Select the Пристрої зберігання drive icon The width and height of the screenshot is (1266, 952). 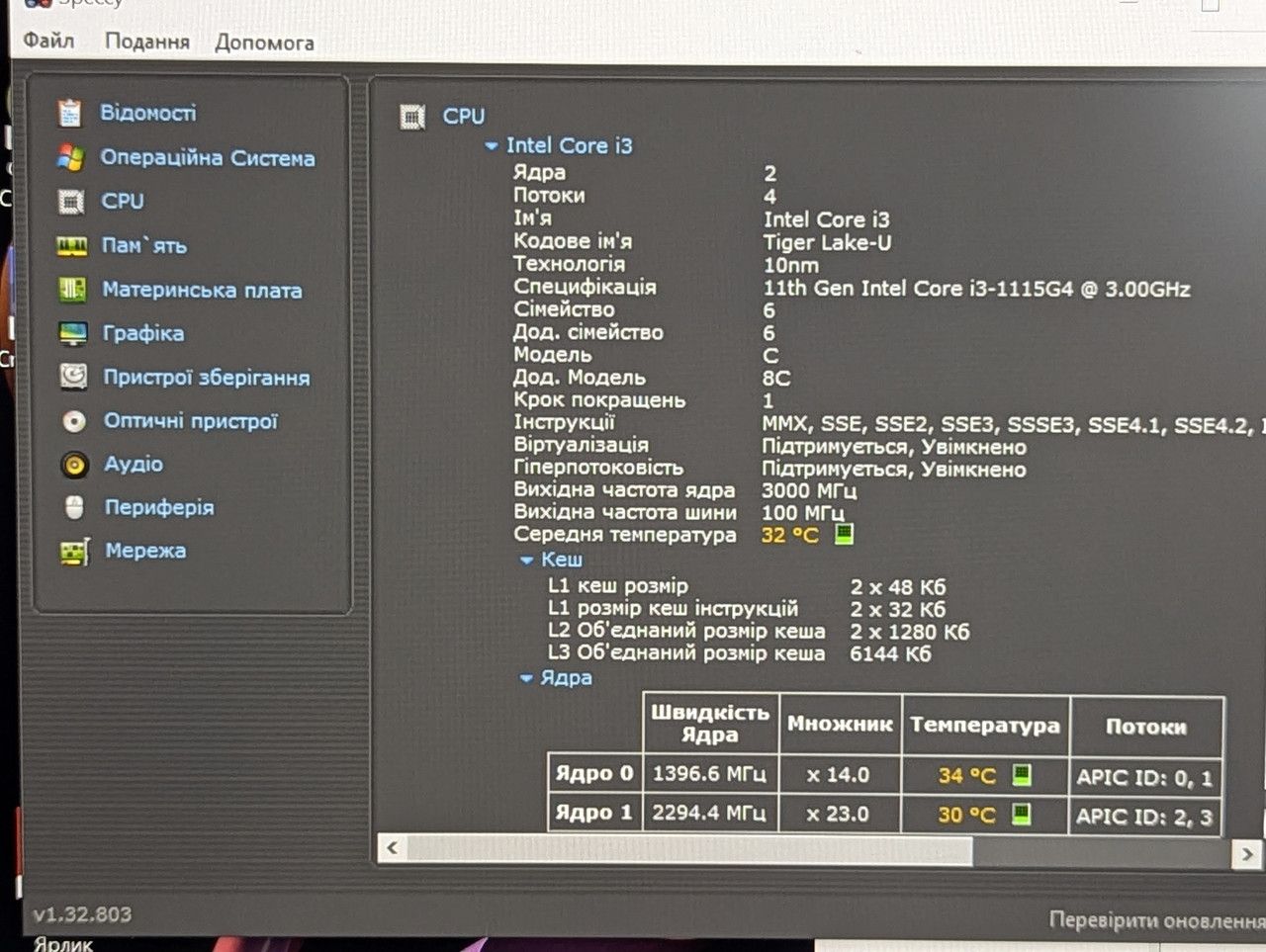(x=73, y=377)
